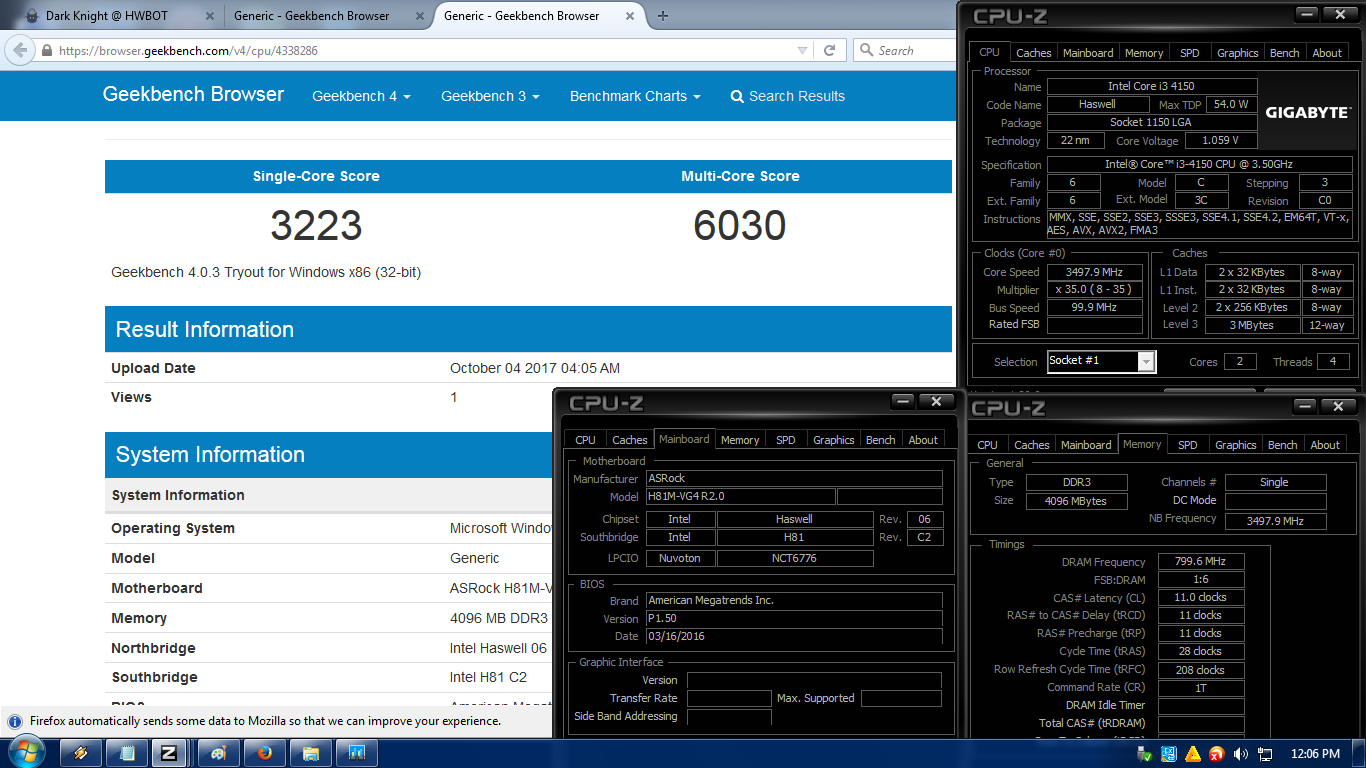Close the Dark Knight @ HWBOT tab
Screen dimensions: 1366x768
coord(208,16)
